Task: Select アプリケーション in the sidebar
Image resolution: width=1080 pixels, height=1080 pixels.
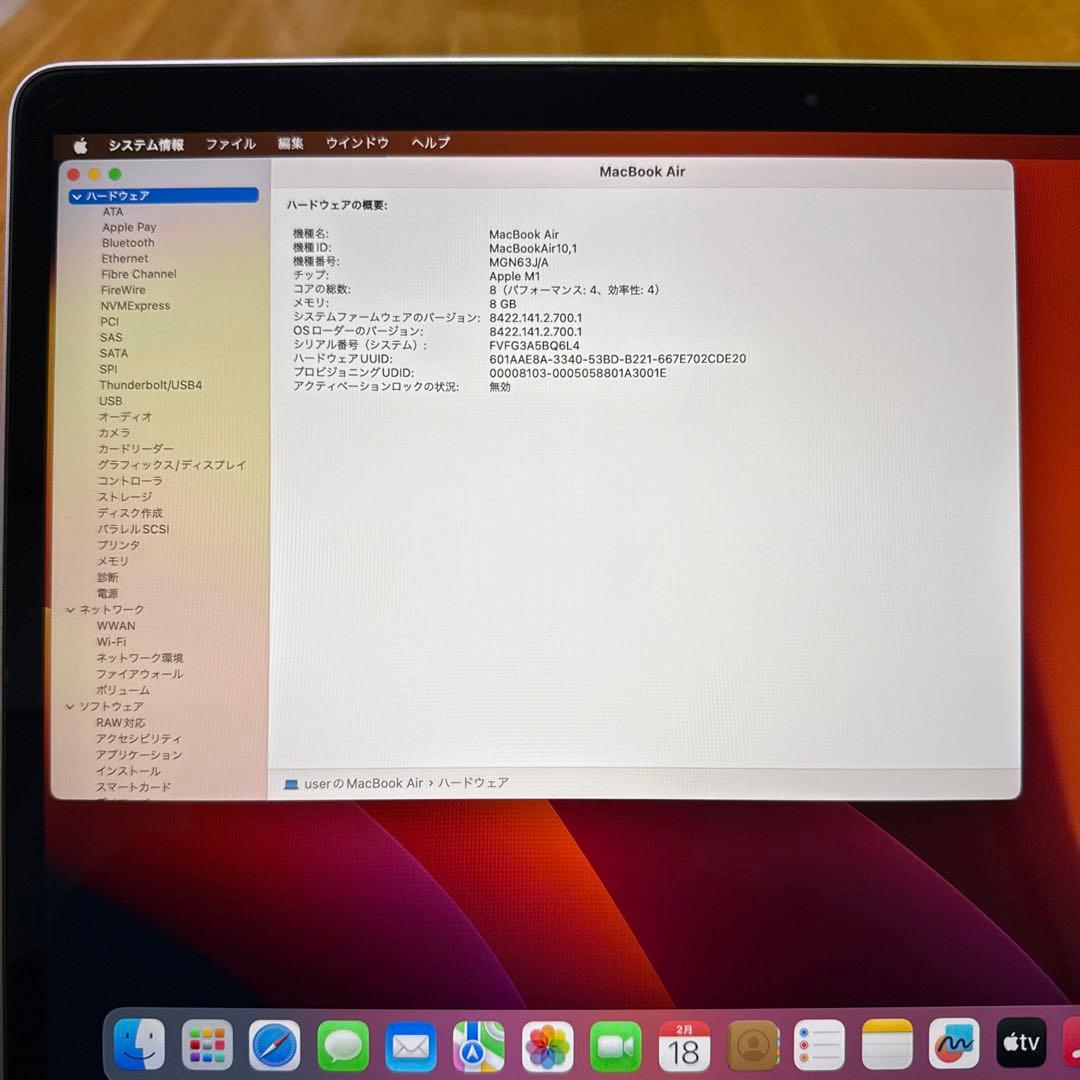Action: pos(138,755)
